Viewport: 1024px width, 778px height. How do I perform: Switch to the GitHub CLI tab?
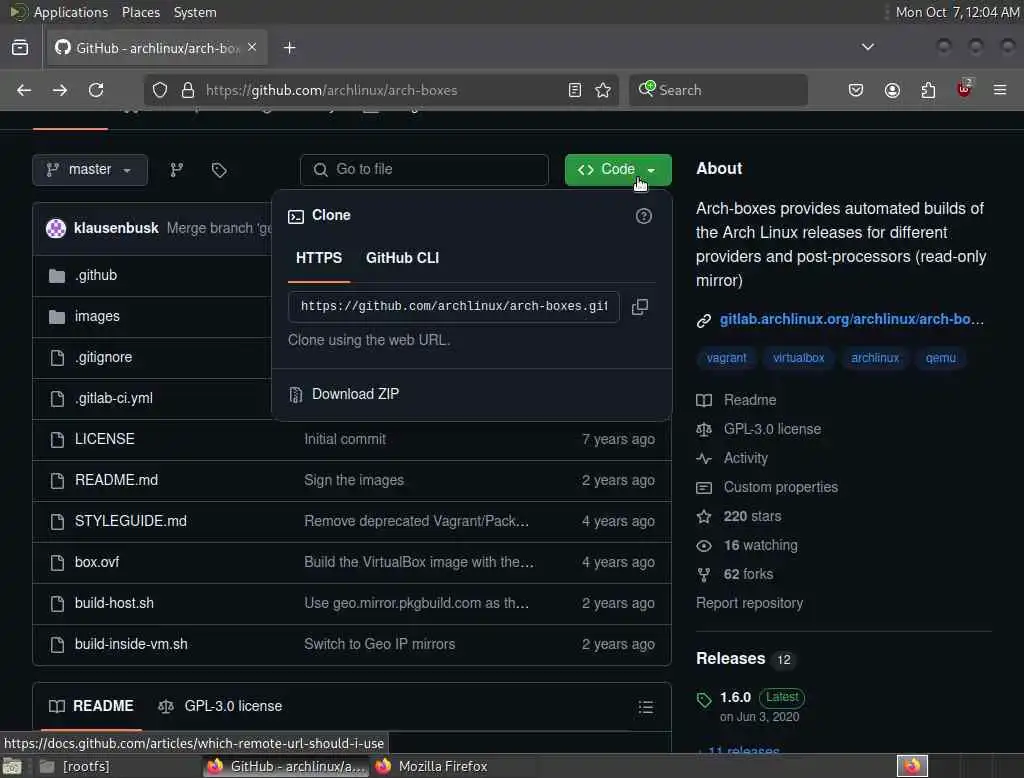coord(402,258)
